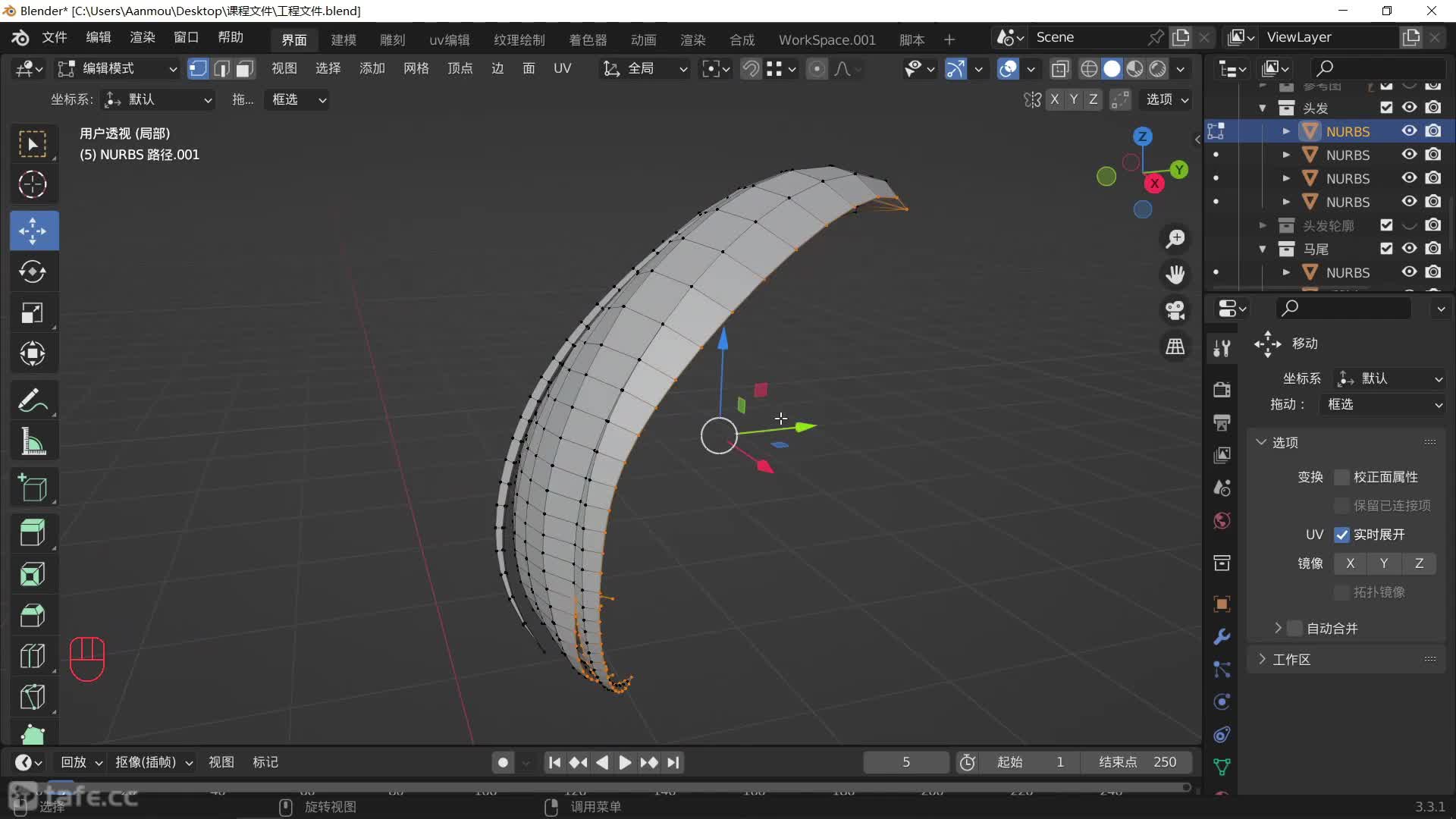The height and width of the screenshot is (819, 1456).
Task: Uncheck 实时展开 UV checkbox
Action: point(1341,535)
